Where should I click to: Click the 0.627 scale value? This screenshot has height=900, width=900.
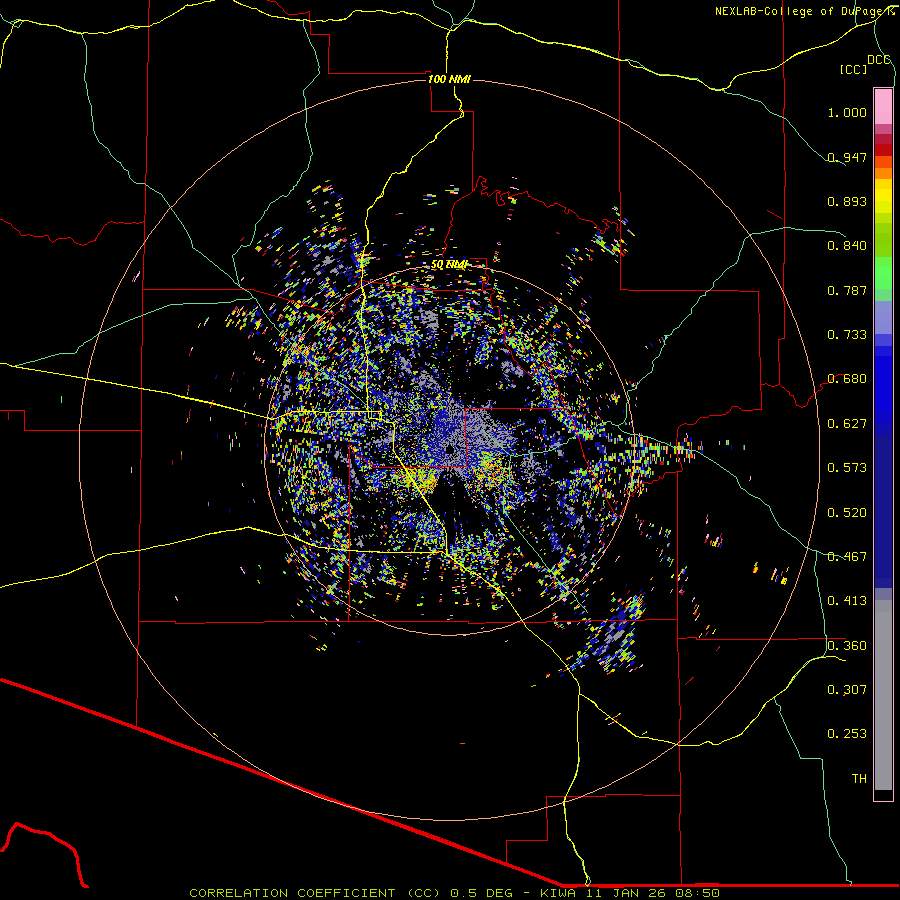pyautogui.click(x=847, y=424)
